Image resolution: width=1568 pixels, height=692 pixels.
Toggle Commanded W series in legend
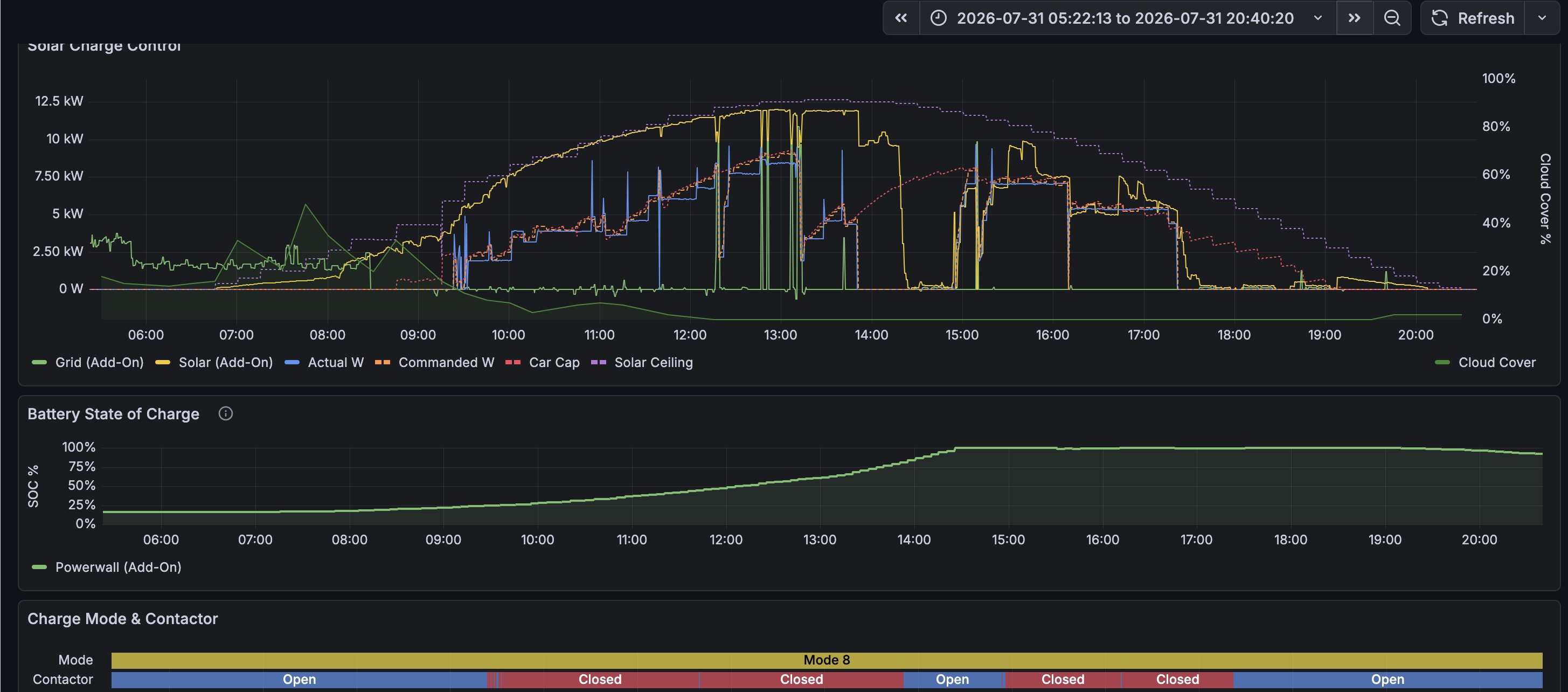point(446,363)
